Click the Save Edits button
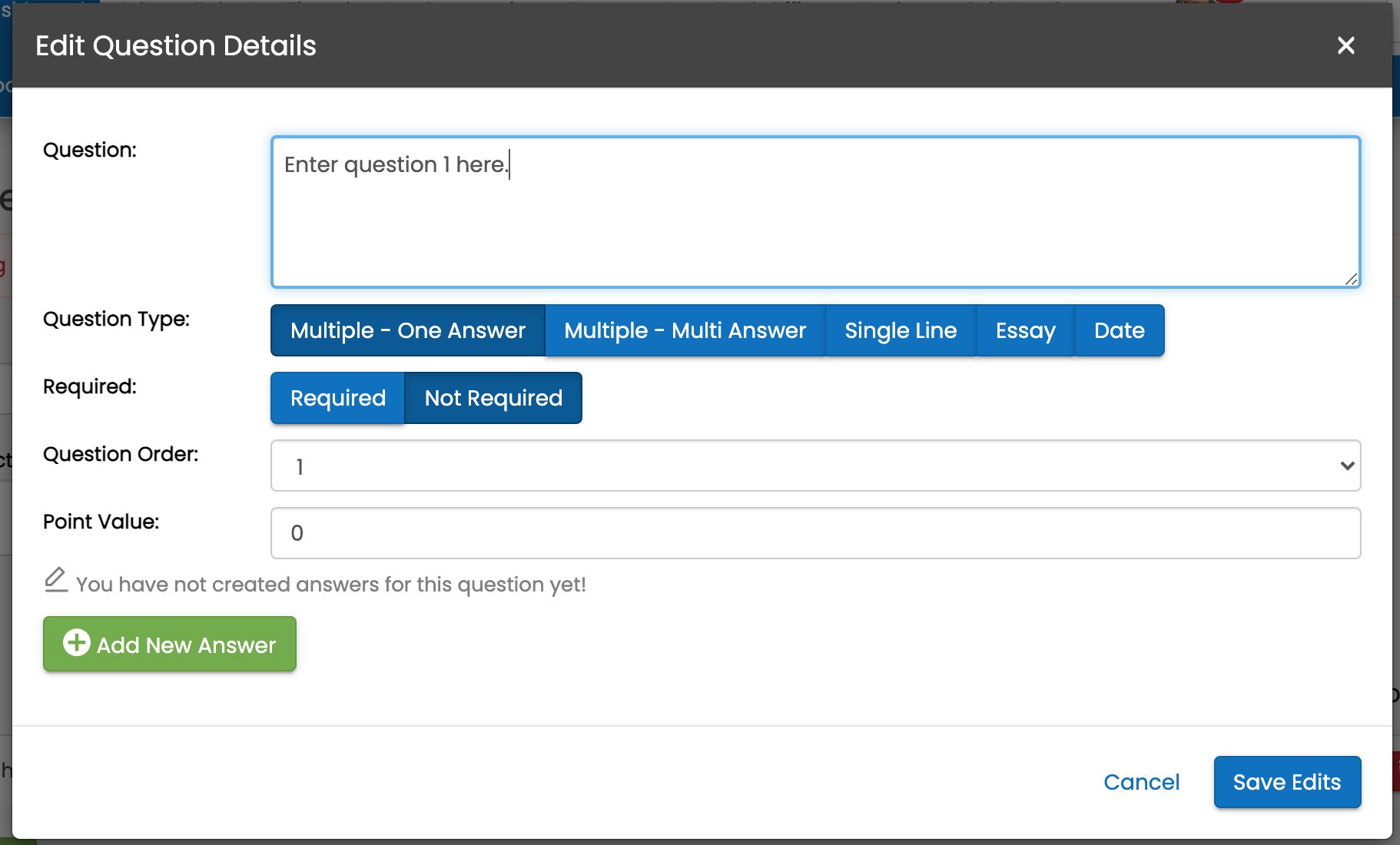 click(1286, 782)
